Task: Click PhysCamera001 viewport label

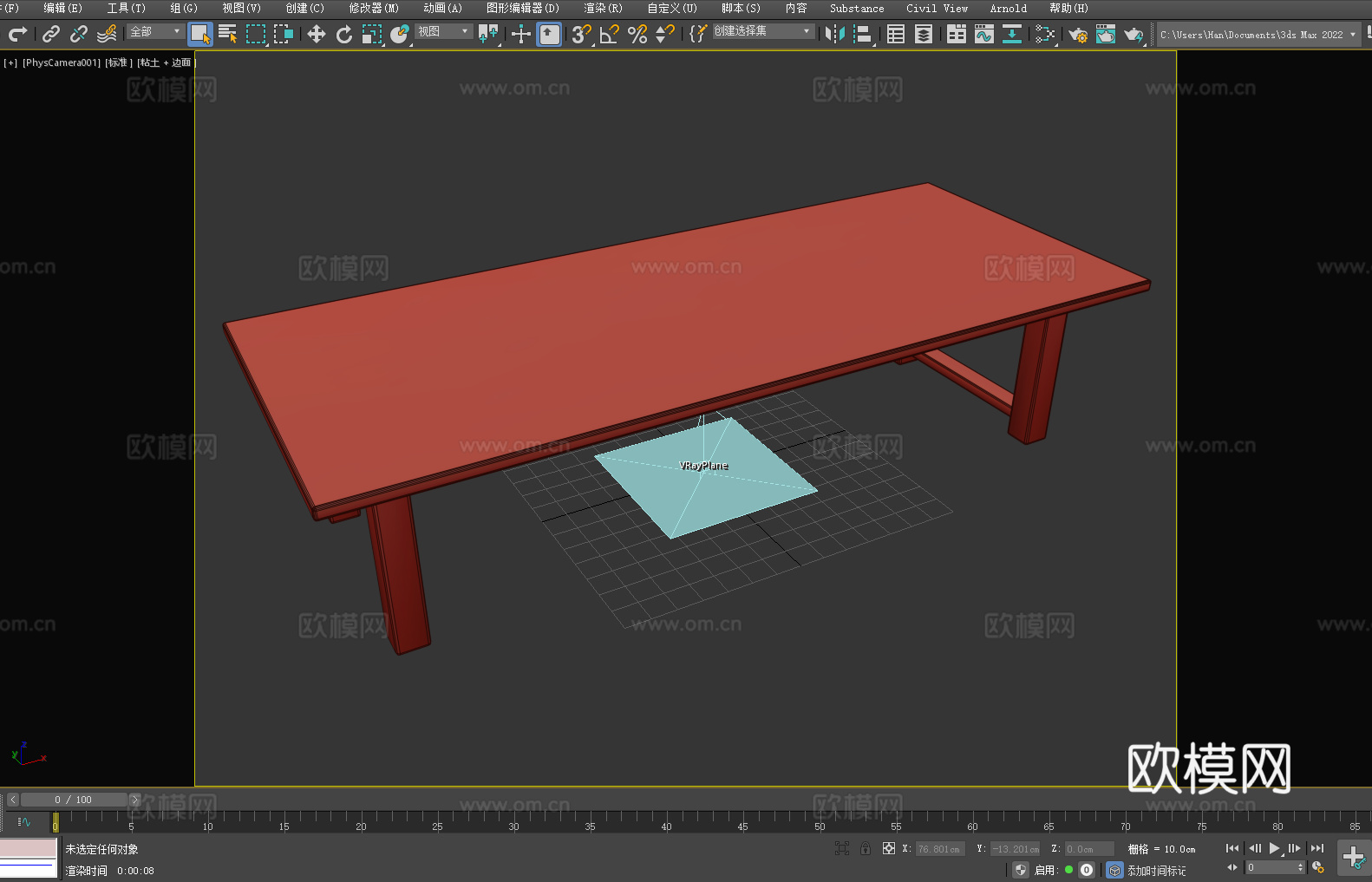Action: coord(61,62)
